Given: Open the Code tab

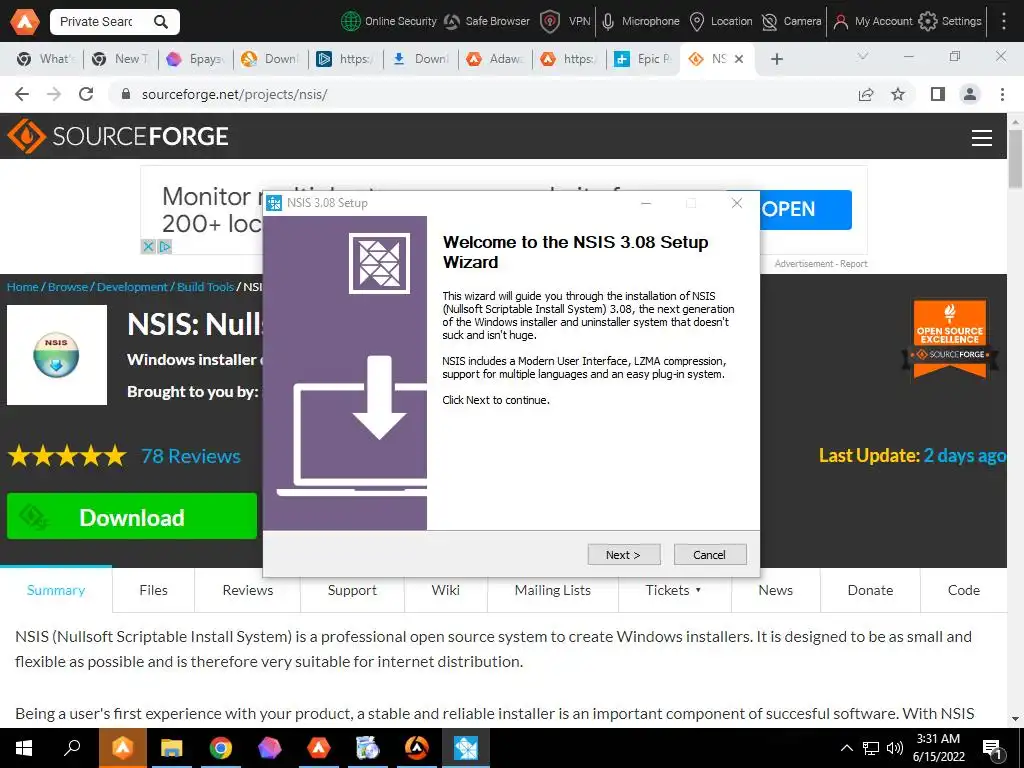Looking at the screenshot, I should pyautogui.click(x=964, y=590).
